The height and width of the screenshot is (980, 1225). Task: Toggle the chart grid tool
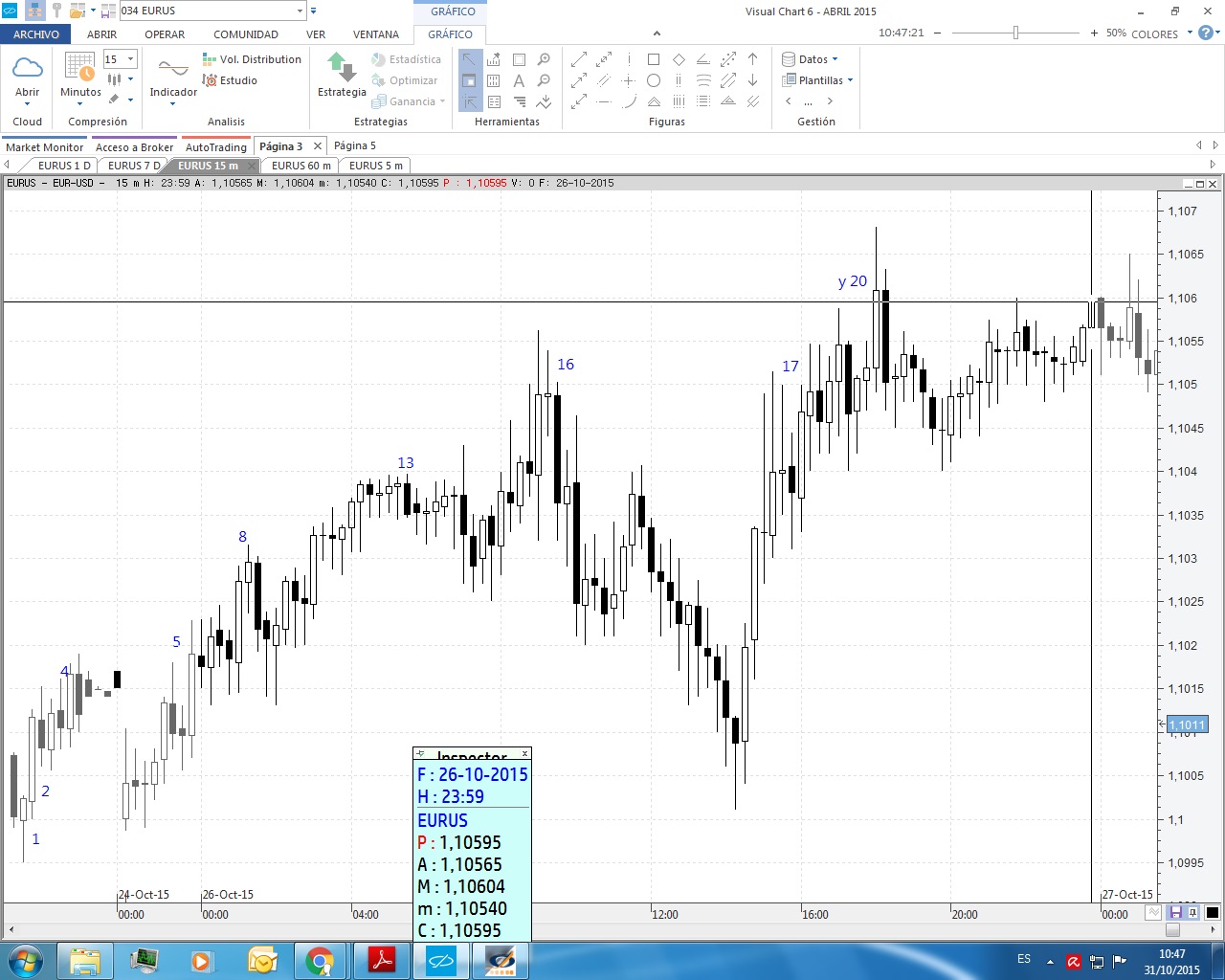click(494, 80)
